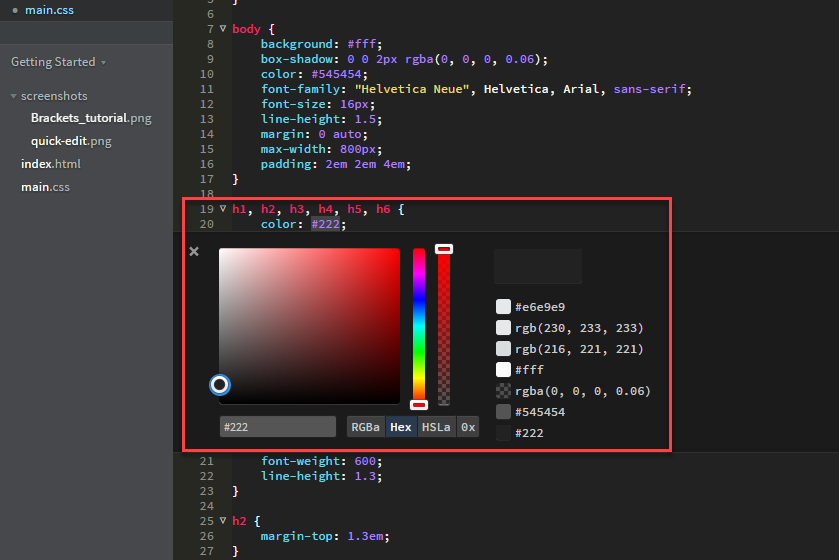This screenshot has height=560, width=839.
Task: Open quick-edit.png in file tree
Action: [x=71, y=141]
